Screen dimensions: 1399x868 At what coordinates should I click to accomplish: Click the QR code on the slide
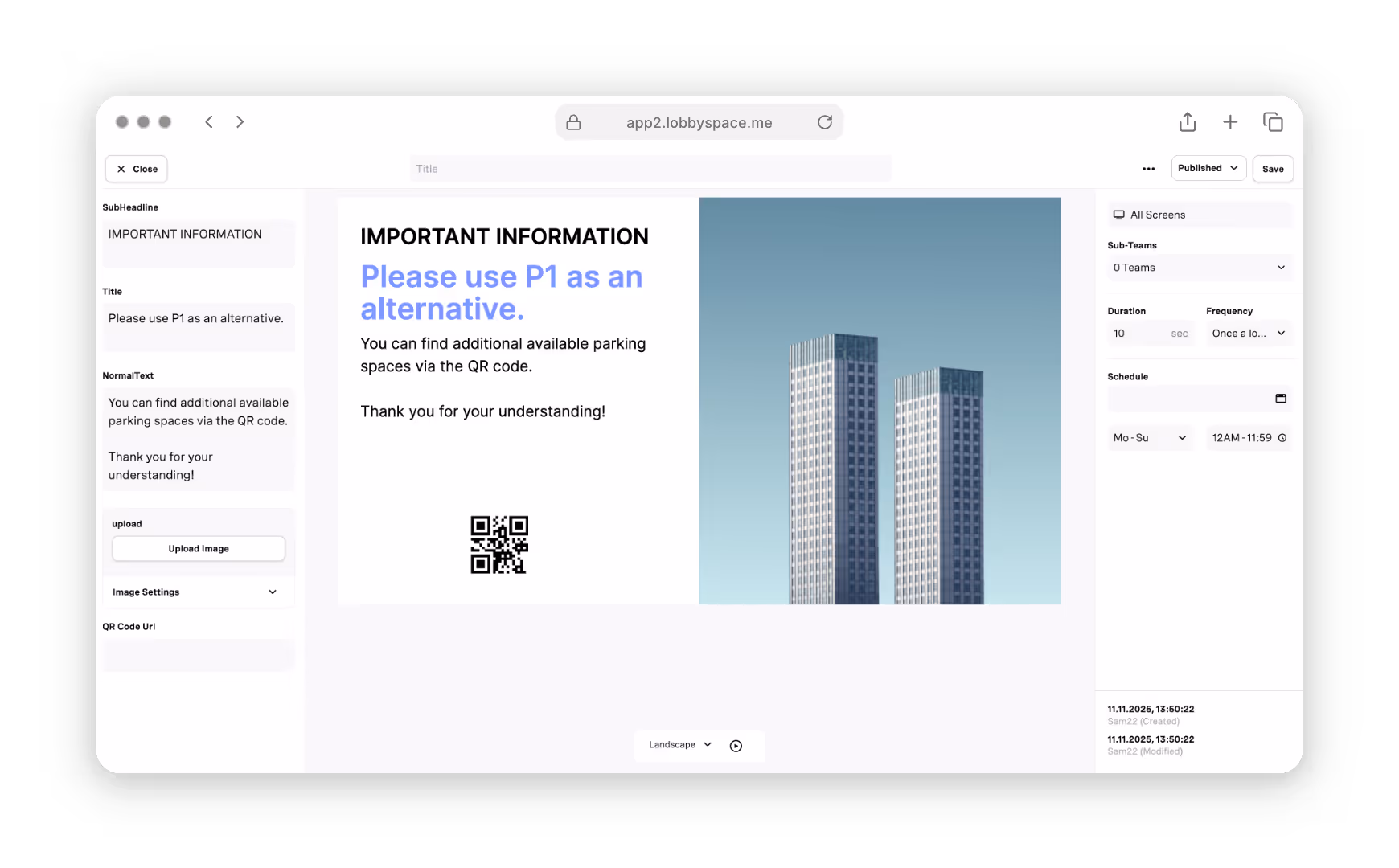coord(499,545)
